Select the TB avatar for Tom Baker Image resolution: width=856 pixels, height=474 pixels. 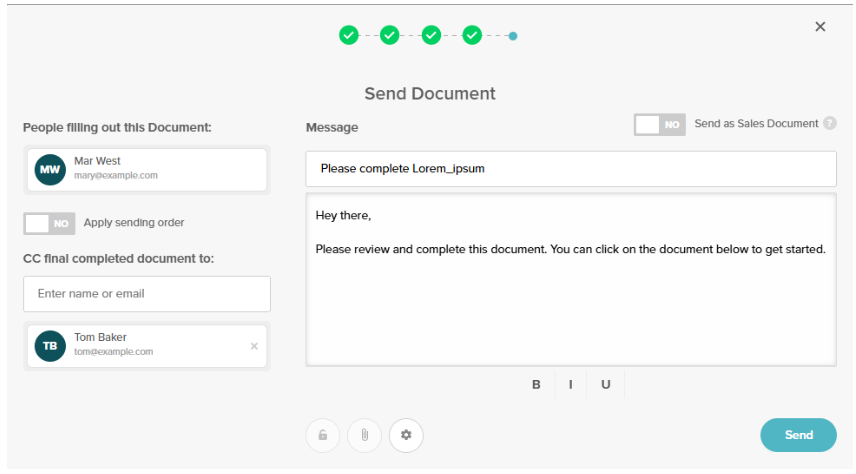[50, 346]
